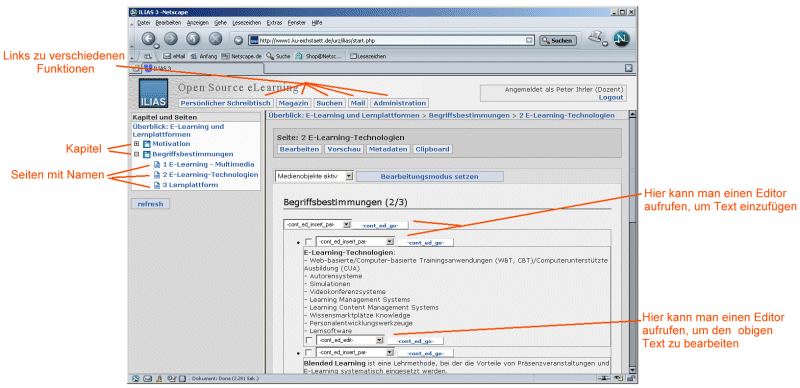The image size is (800, 388).
Task: Click the online/offline connection icon in the status bar
Action: pyautogui.click(x=604, y=378)
